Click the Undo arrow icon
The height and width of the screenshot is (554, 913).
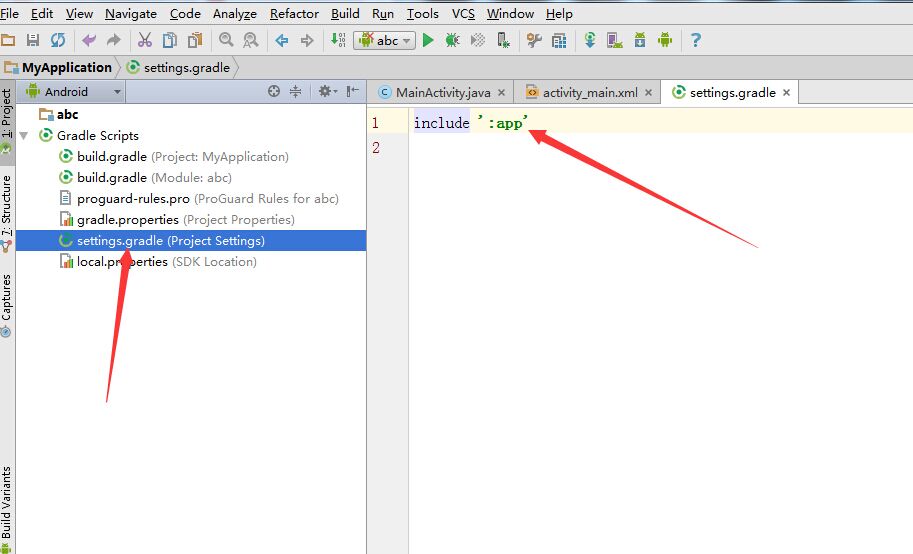[89, 40]
